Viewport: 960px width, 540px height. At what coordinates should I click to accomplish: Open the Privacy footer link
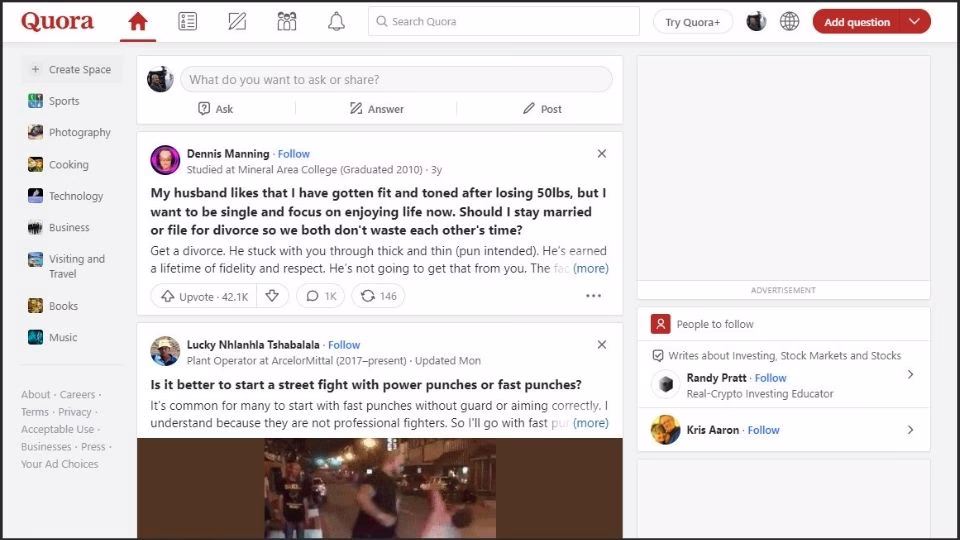[75, 412]
